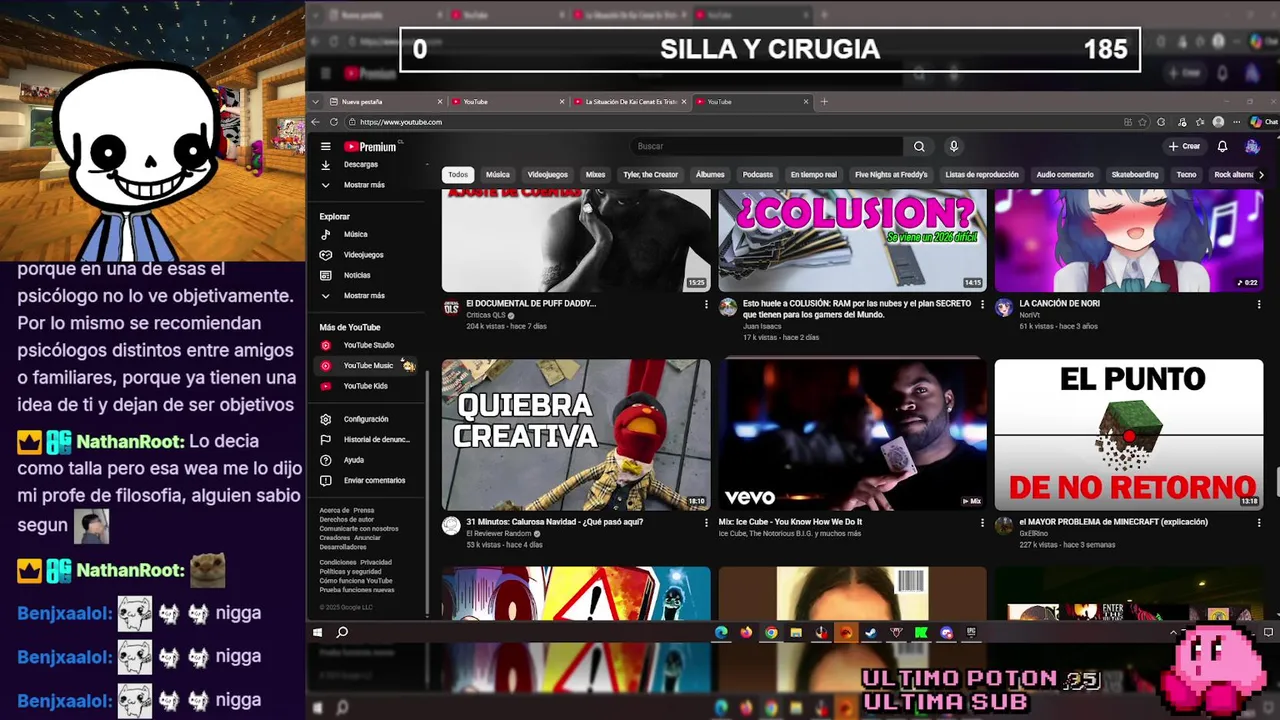Click the YouTube Premium logo
The image size is (1280, 720).
(x=370, y=146)
